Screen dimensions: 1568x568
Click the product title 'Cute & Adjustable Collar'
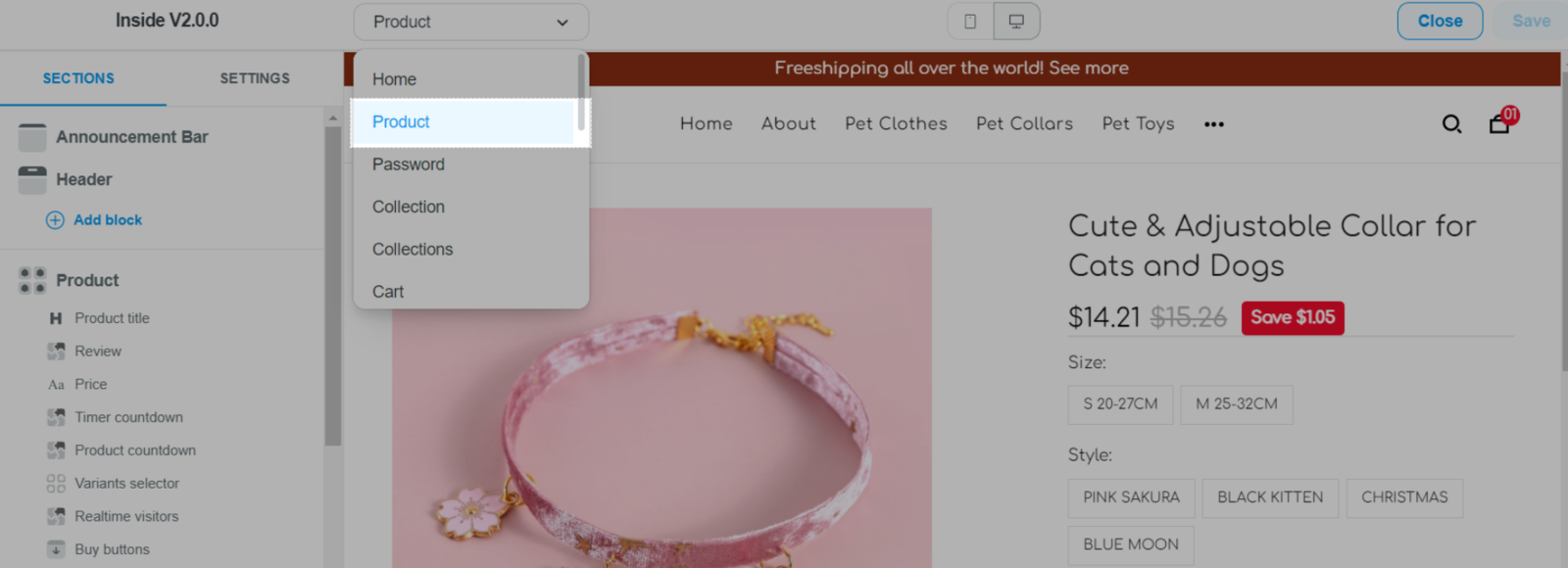tap(1272, 246)
